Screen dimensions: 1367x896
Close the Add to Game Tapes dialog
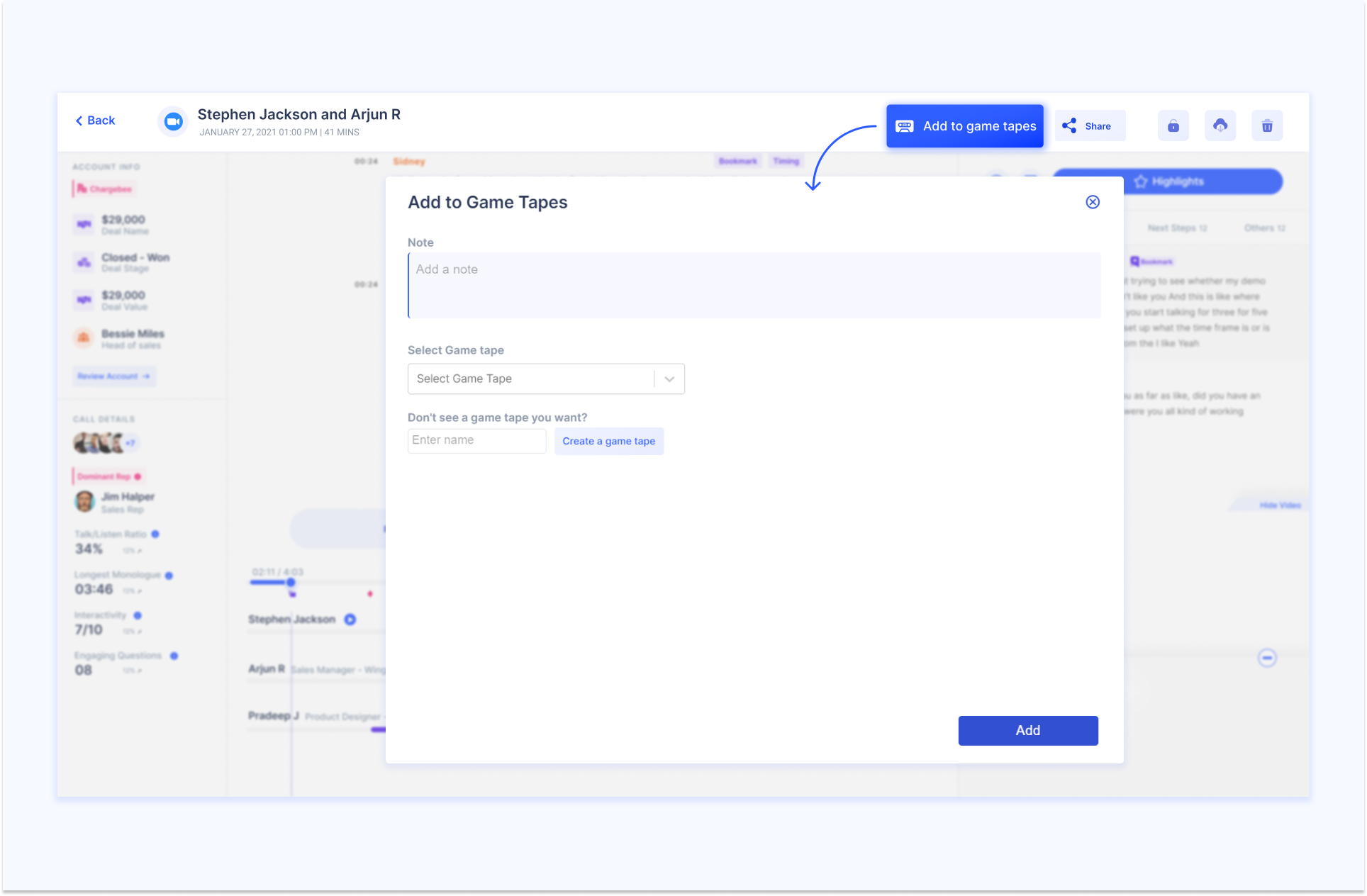pyautogui.click(x=1093, y=202)
